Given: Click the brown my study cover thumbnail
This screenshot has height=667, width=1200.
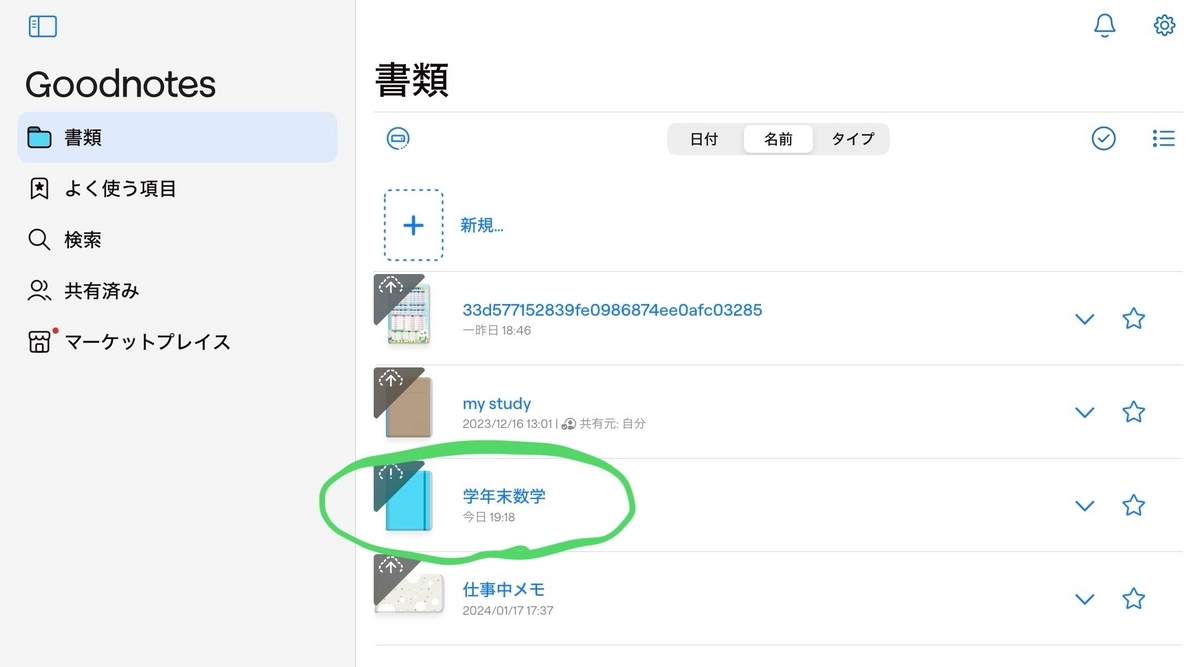Looking at the screenshot, I should (408, 407).
